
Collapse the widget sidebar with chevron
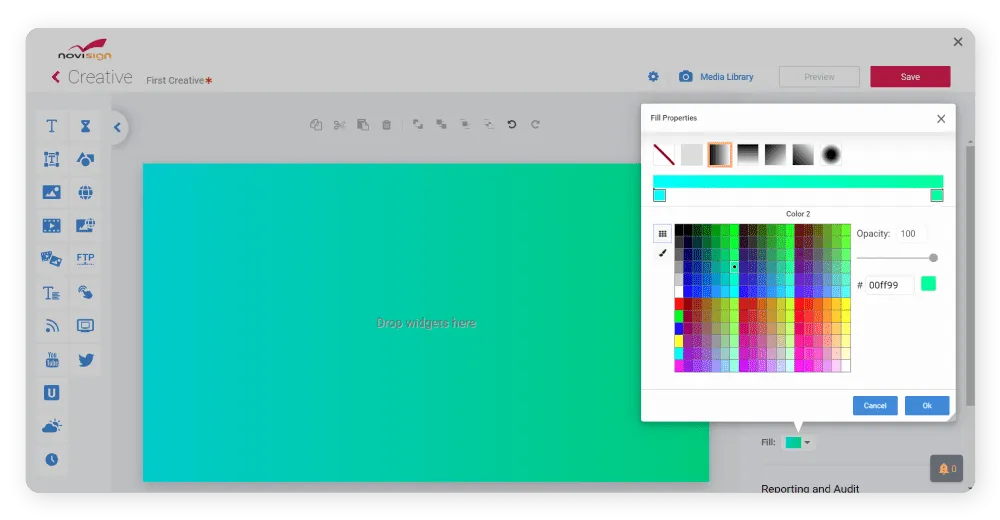pyautogui.click(x=117, y=127)
